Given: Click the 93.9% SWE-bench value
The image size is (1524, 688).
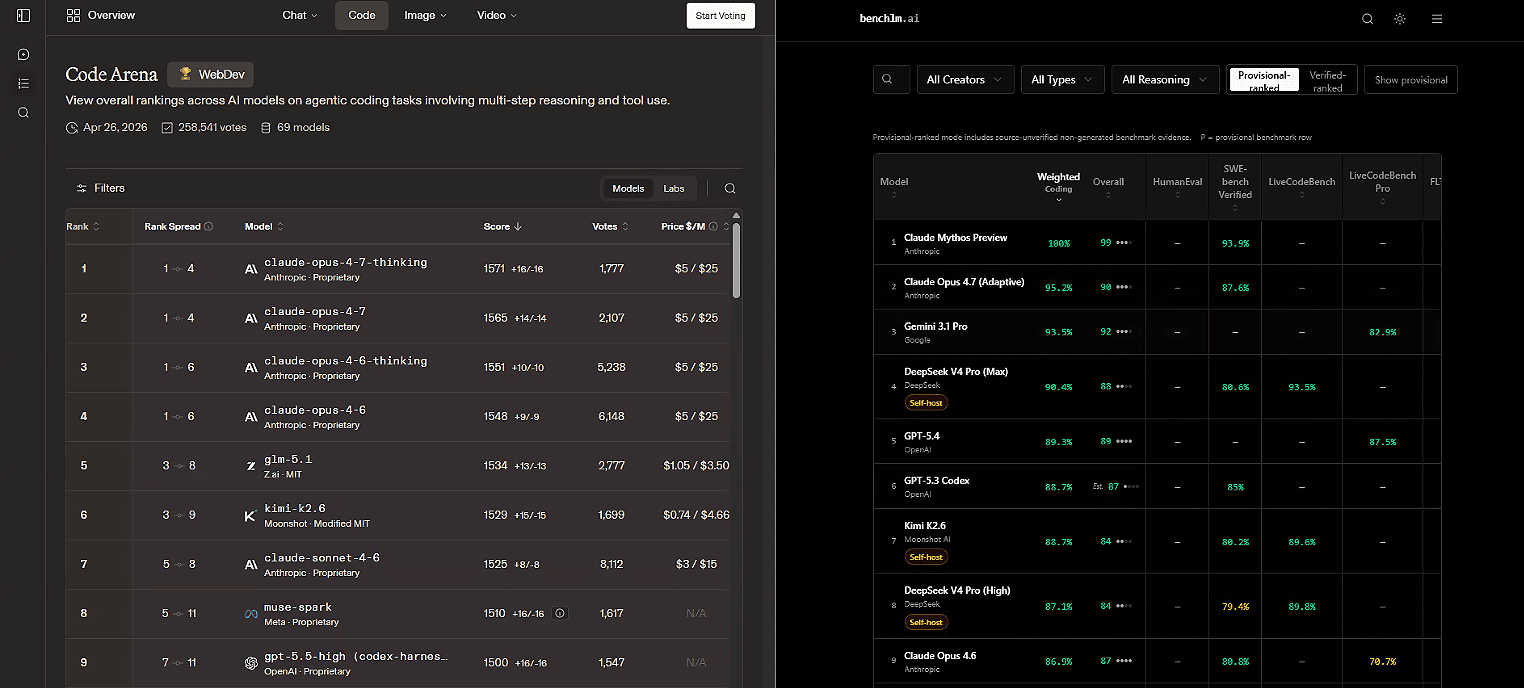Looking at the screenshot, I should click(x=1235, y=243).
